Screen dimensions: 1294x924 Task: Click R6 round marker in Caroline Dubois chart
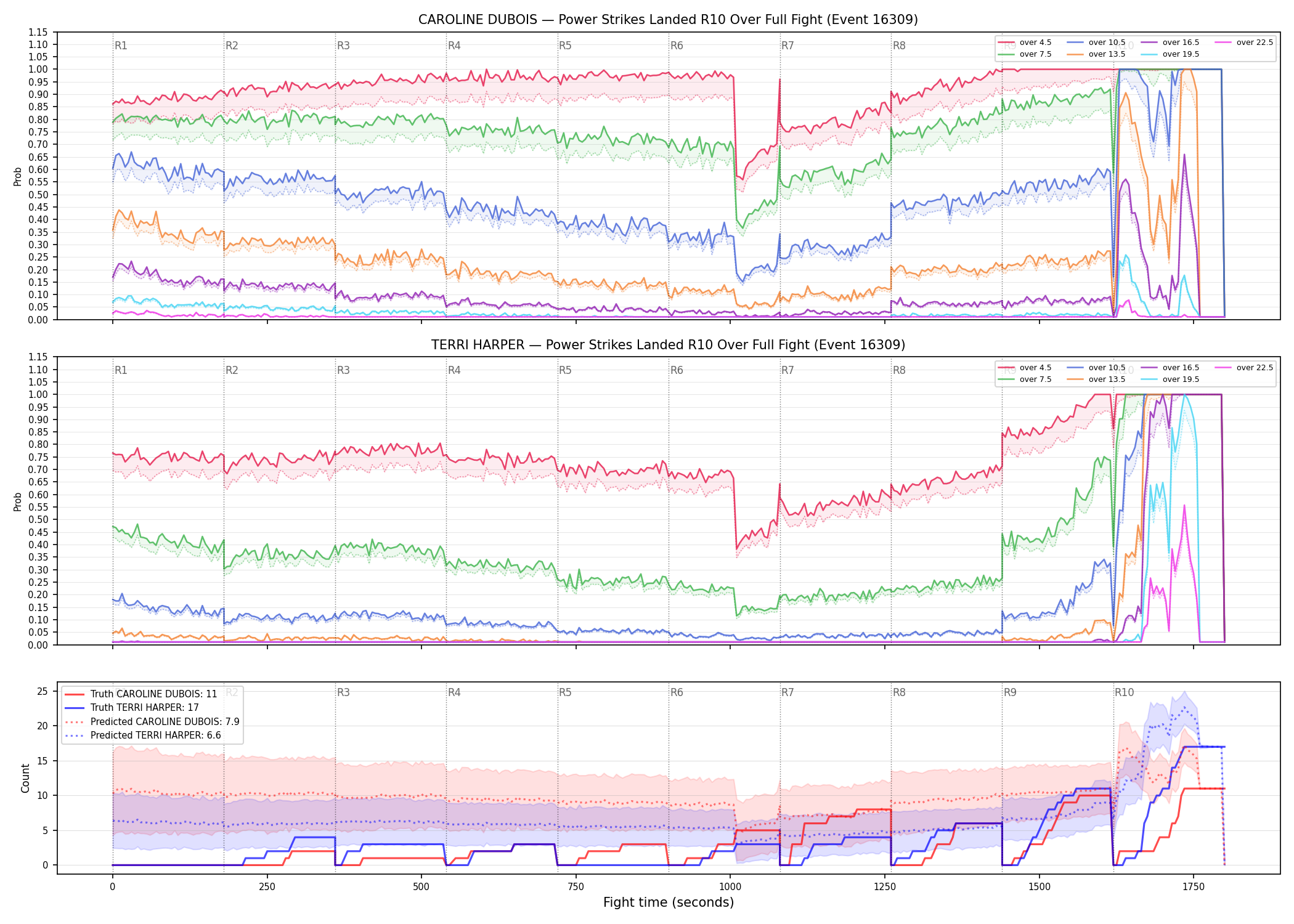coord(677,46)
